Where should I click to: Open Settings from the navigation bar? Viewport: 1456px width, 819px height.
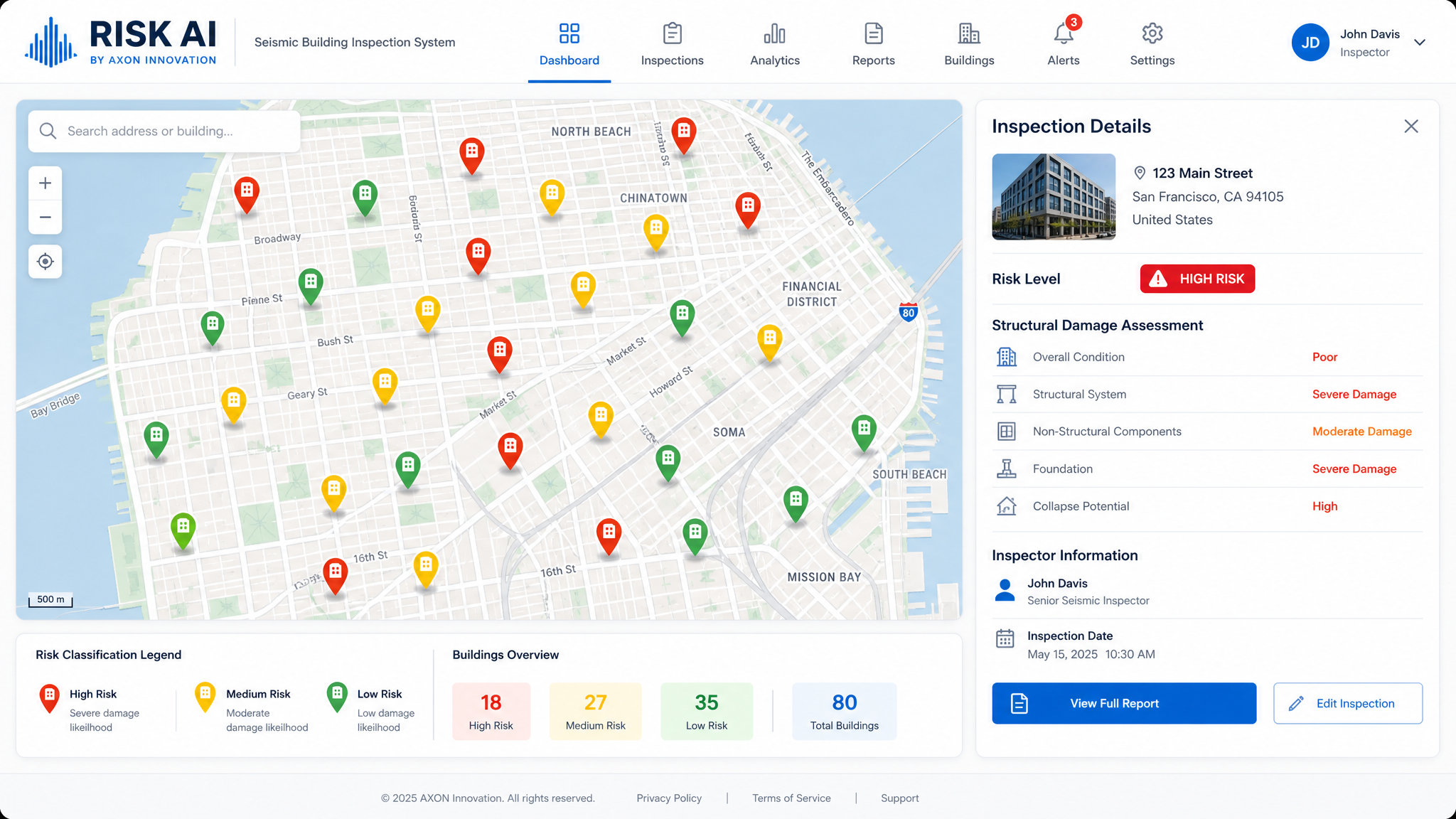(x=1152, y=45)
